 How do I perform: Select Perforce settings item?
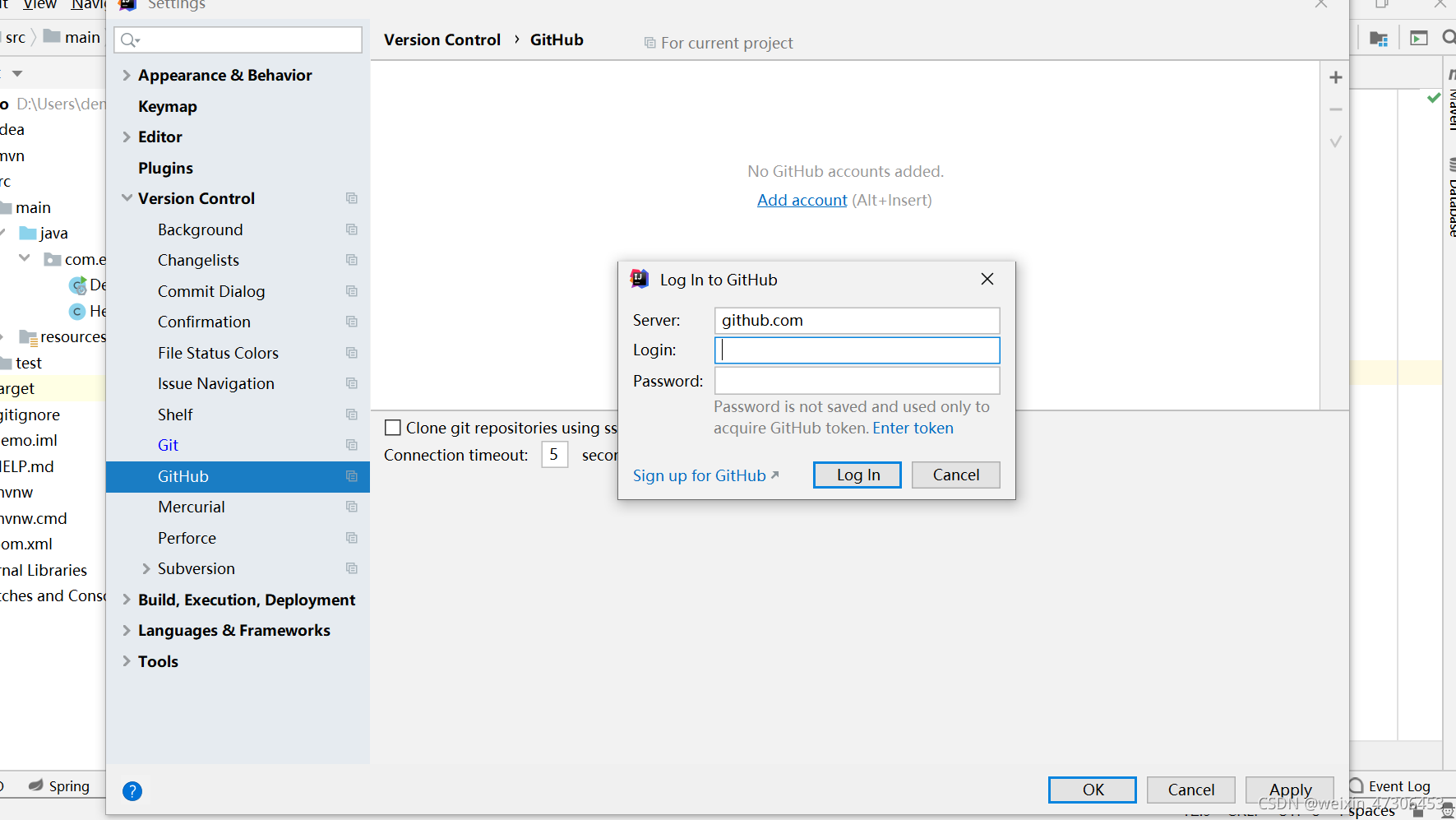point(187,538)
